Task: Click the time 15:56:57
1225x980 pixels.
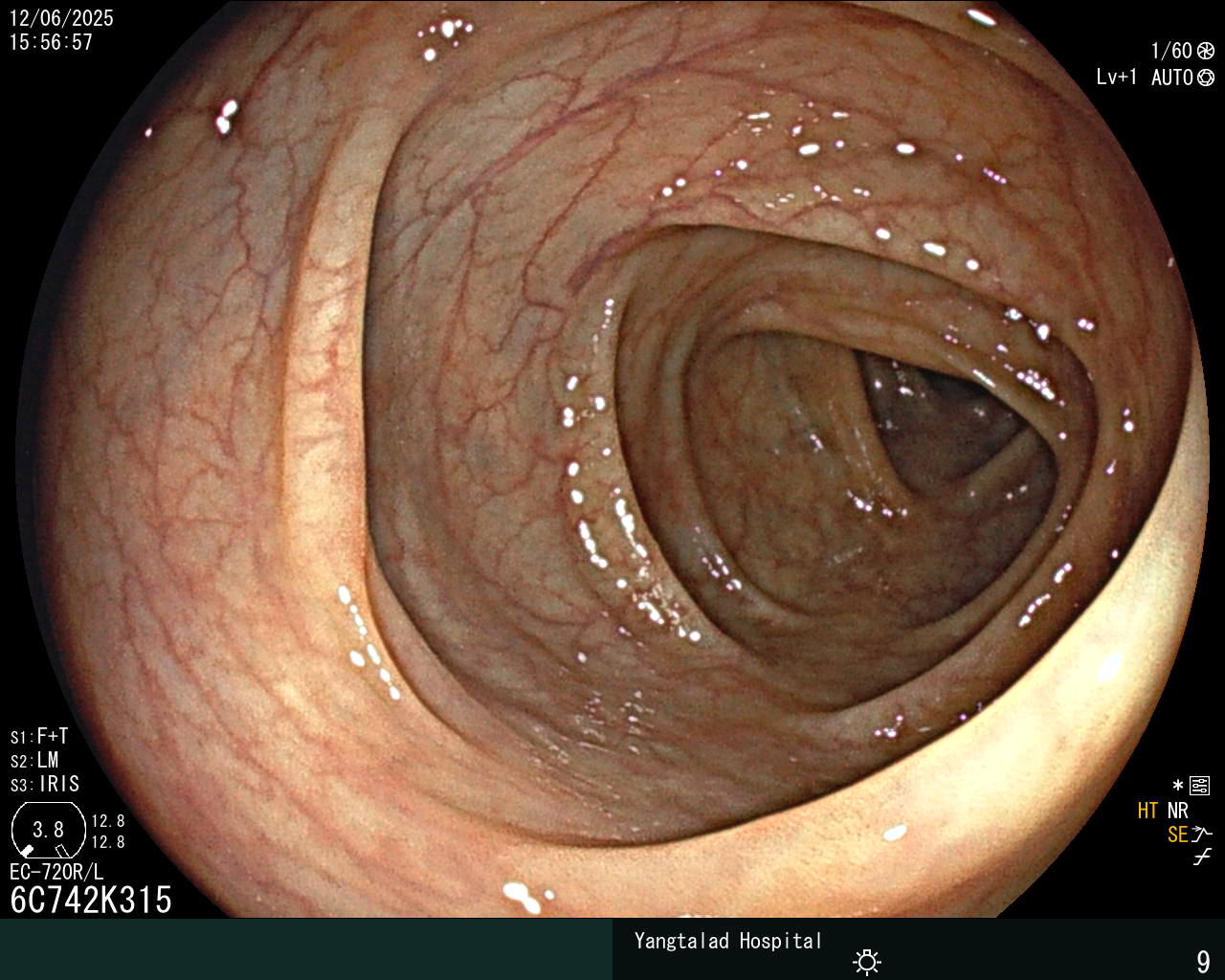Action: coord(51,42)
